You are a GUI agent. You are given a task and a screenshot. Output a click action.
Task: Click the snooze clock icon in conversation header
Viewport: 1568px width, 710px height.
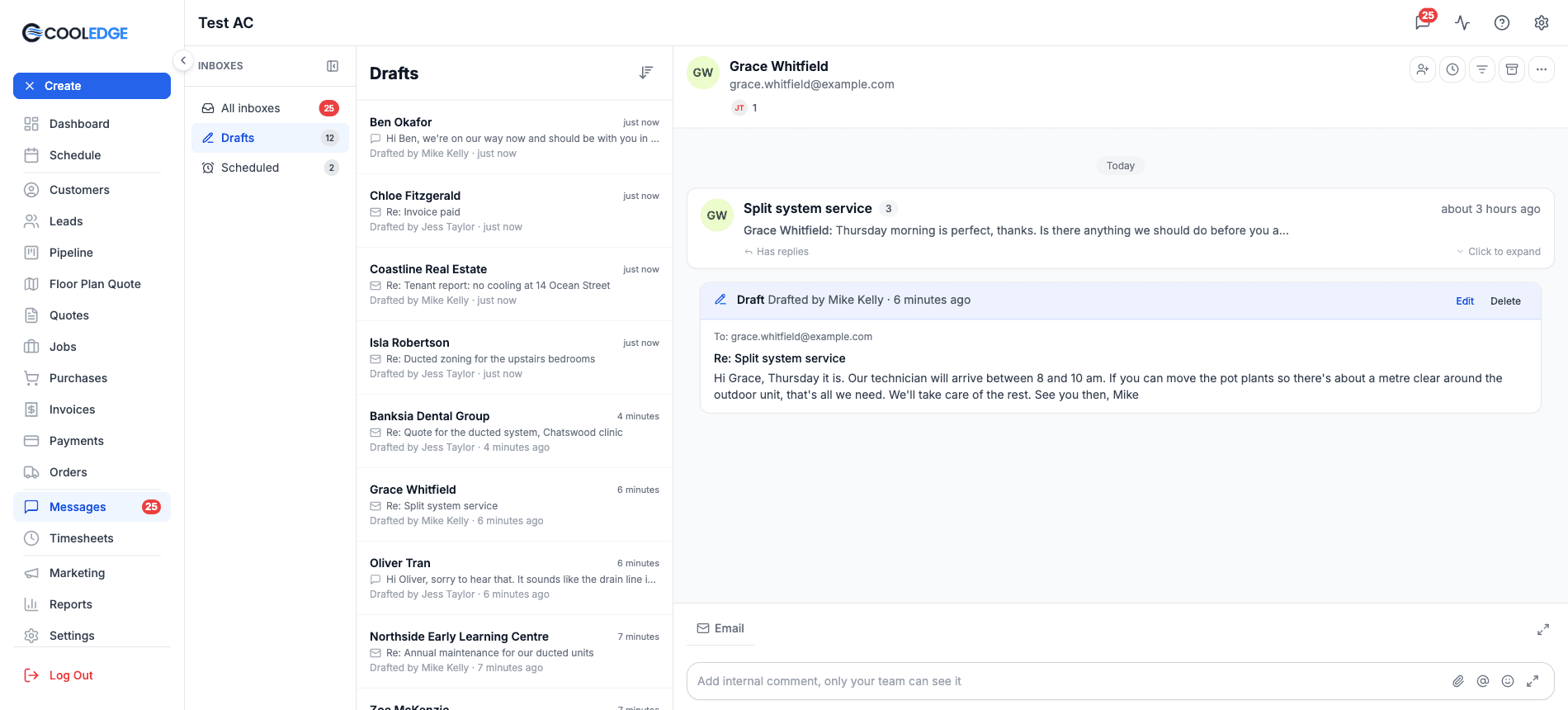(1452, 69)
